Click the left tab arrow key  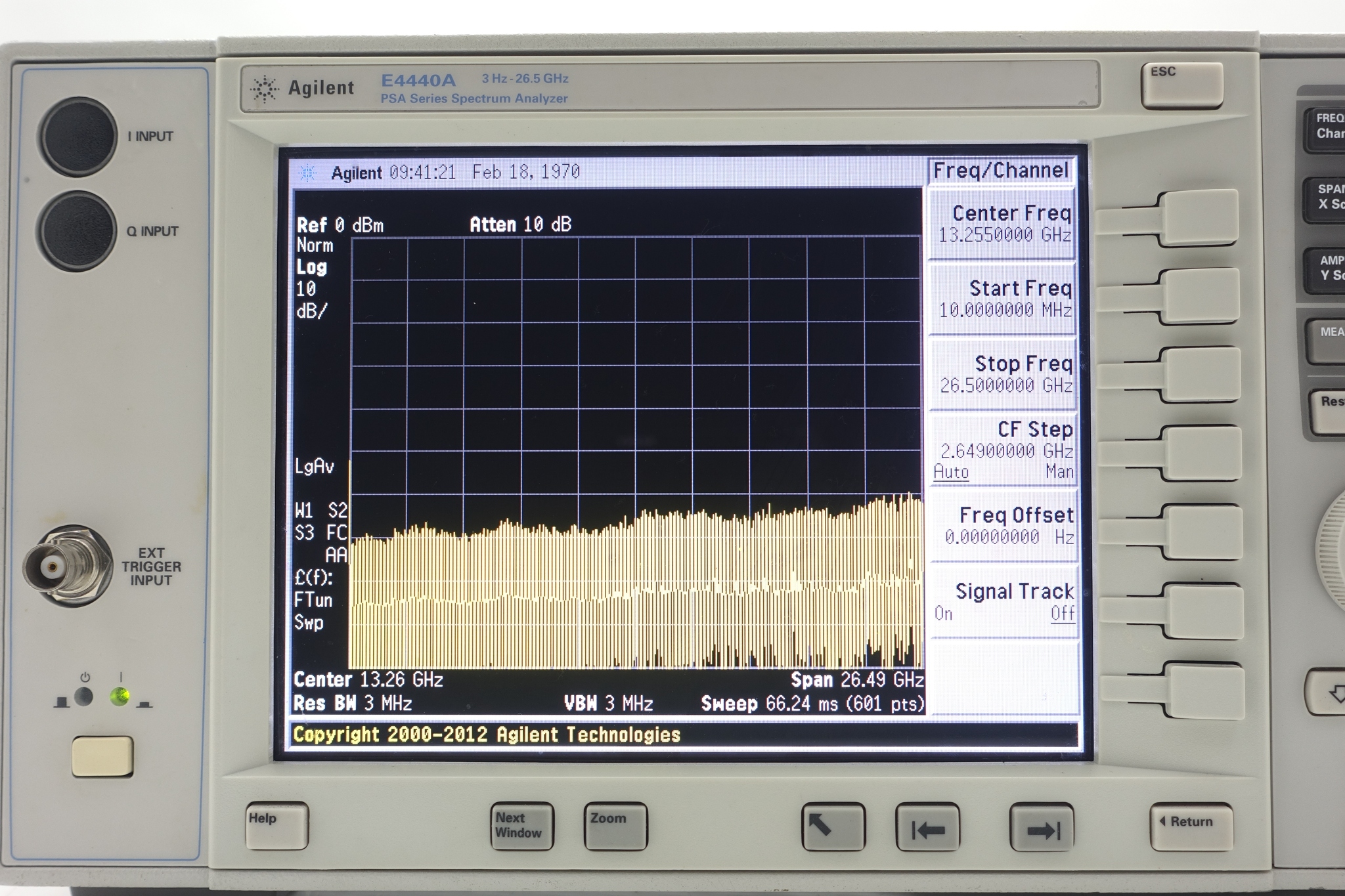point(927,827)
